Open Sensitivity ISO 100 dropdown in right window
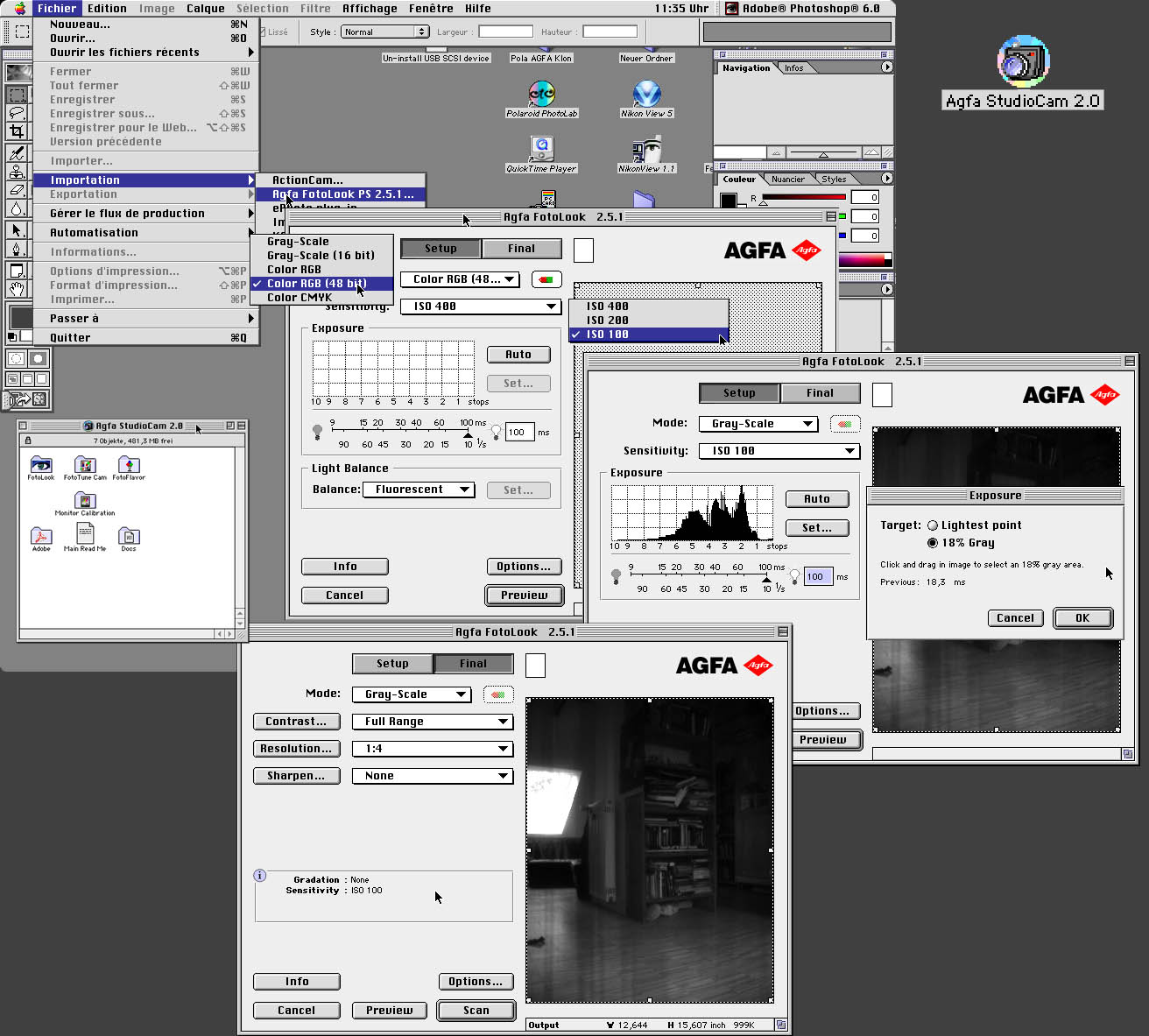Image resolution: width=1149 pixels, height=1036 pixels. point(779,451)
